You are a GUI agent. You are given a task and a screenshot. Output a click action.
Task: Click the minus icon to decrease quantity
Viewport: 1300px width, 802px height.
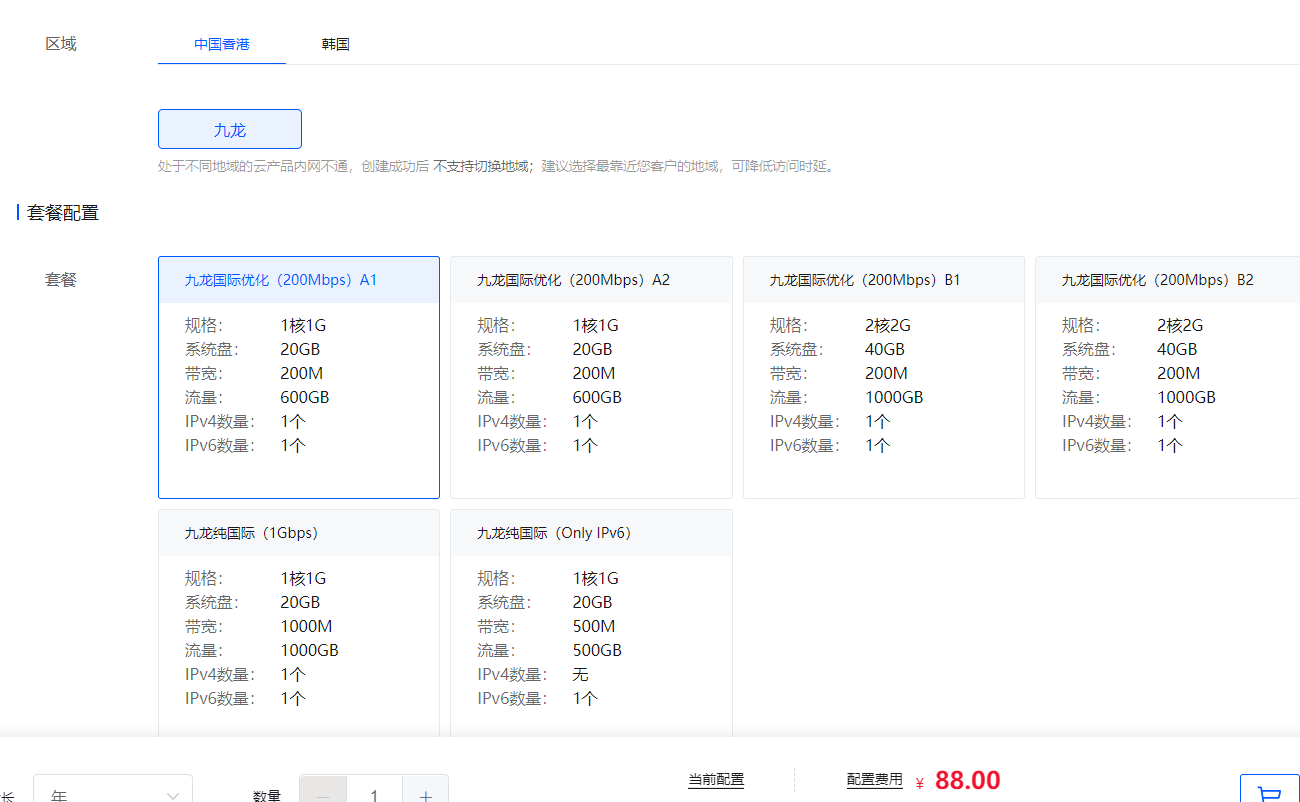[x=322, y=795]
